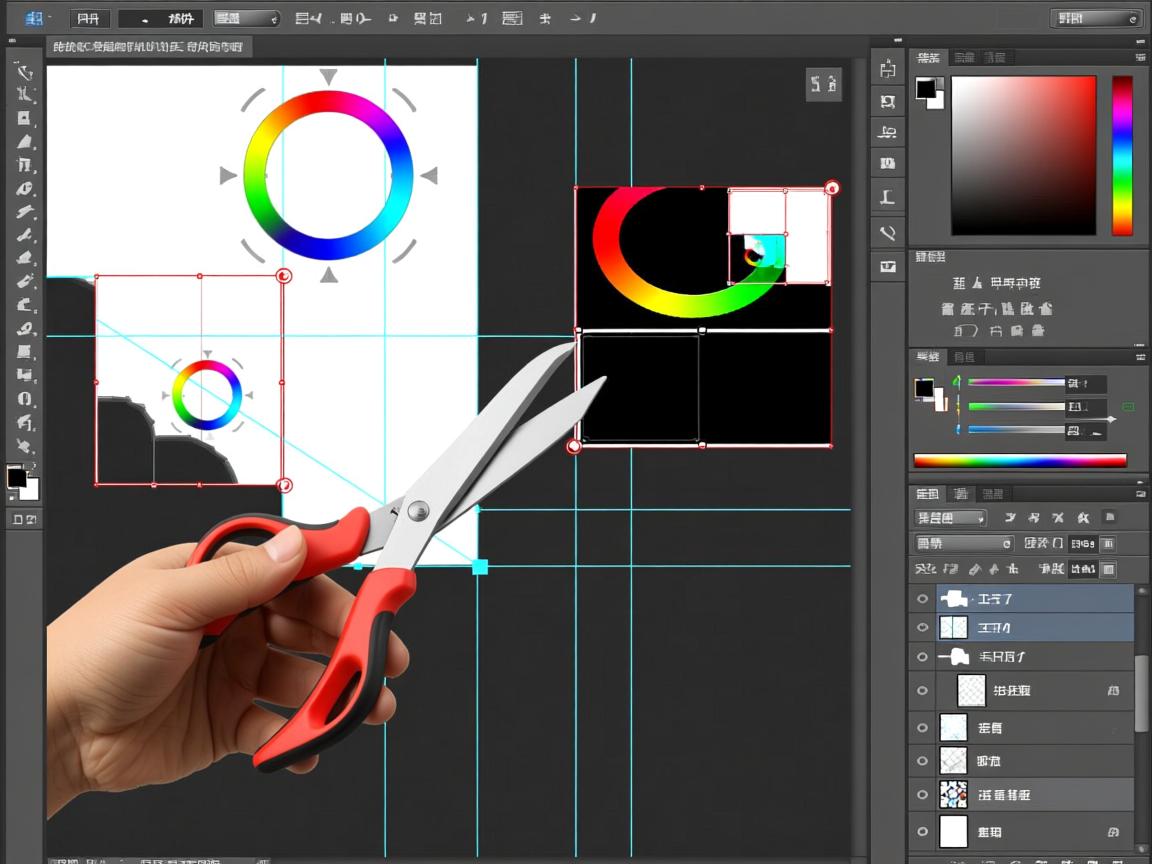
Task: Click the quick mask icons at toolbar bottom
Action: (x=24, y=519)
